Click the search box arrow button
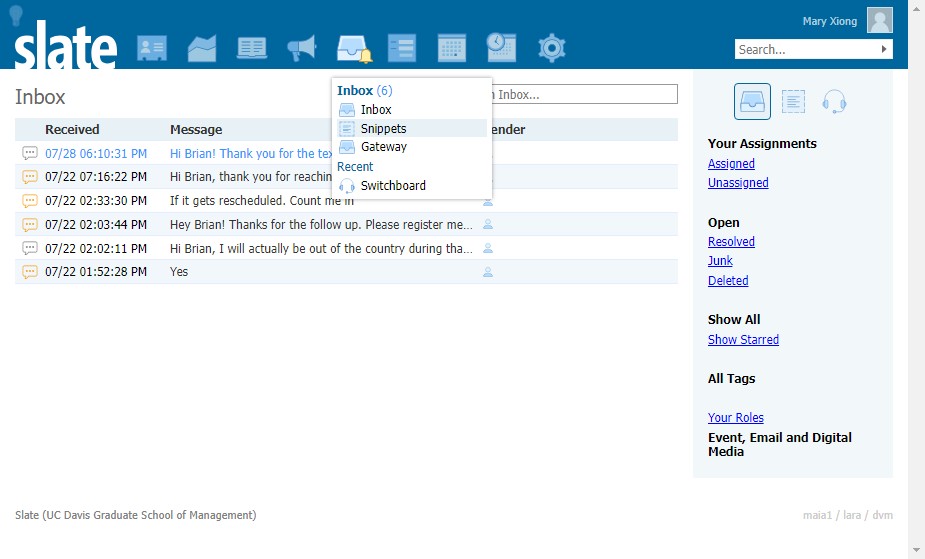 884,49
